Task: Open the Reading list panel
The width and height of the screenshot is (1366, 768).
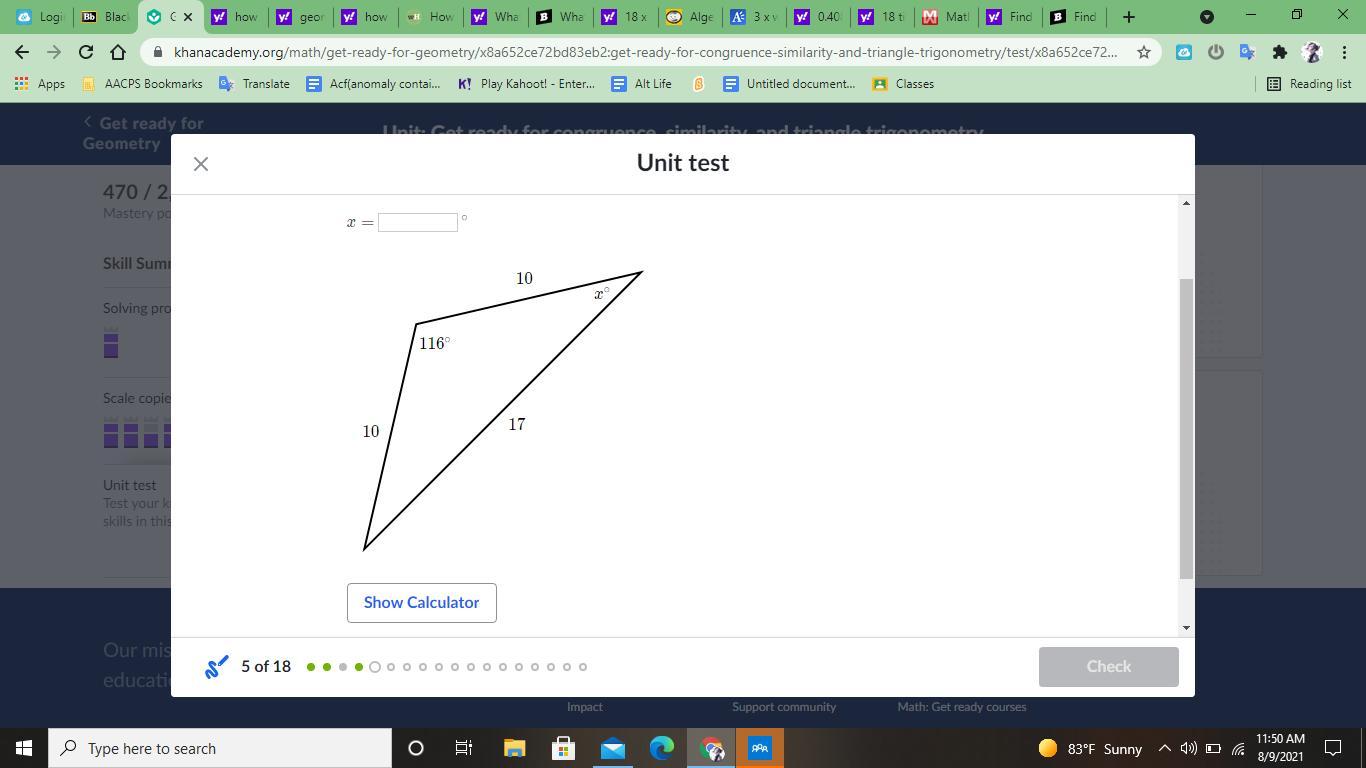Action: pyautogui.click(x=1309, y=84)
